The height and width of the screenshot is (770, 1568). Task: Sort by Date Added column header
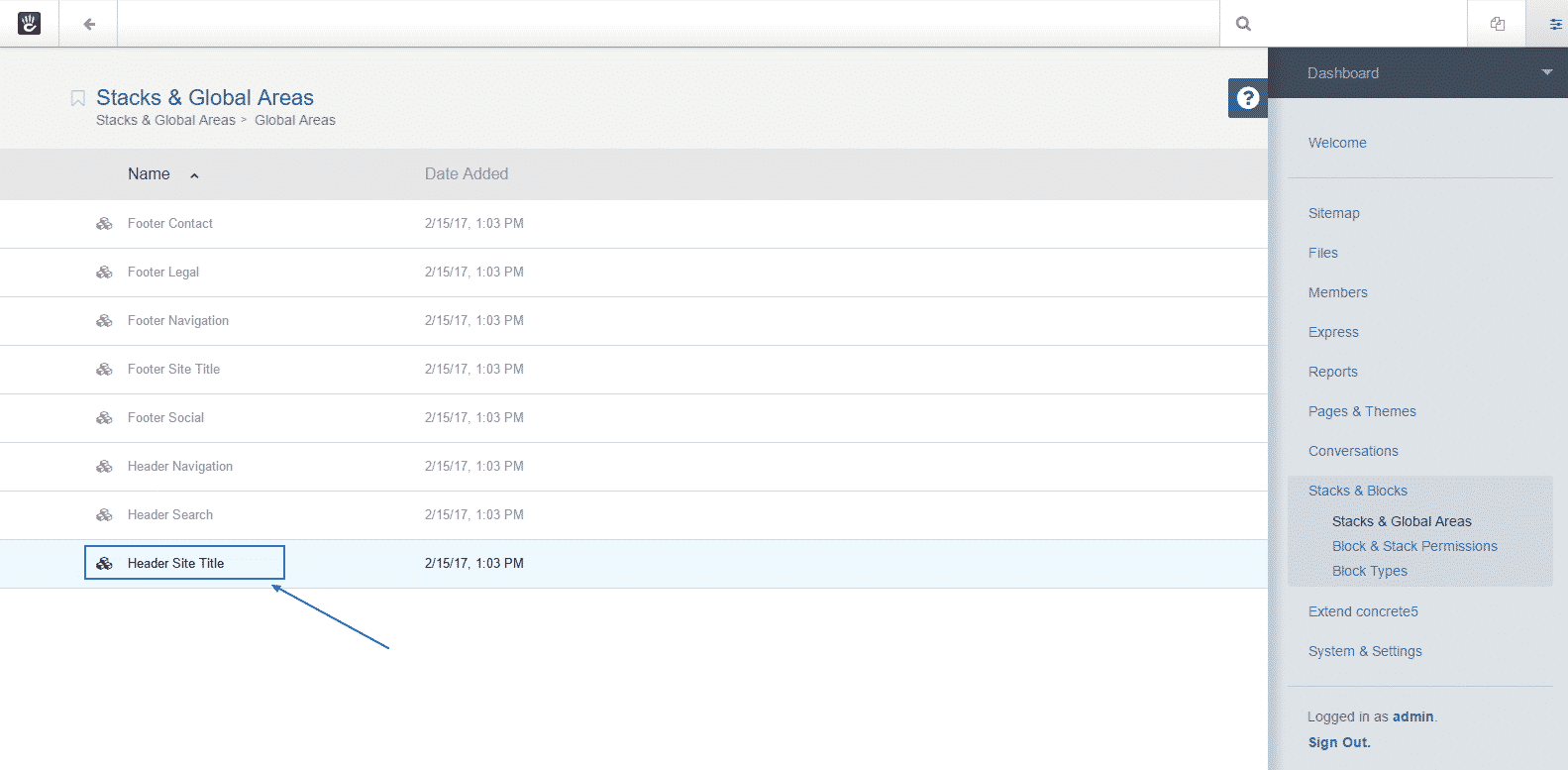[467, 173]
